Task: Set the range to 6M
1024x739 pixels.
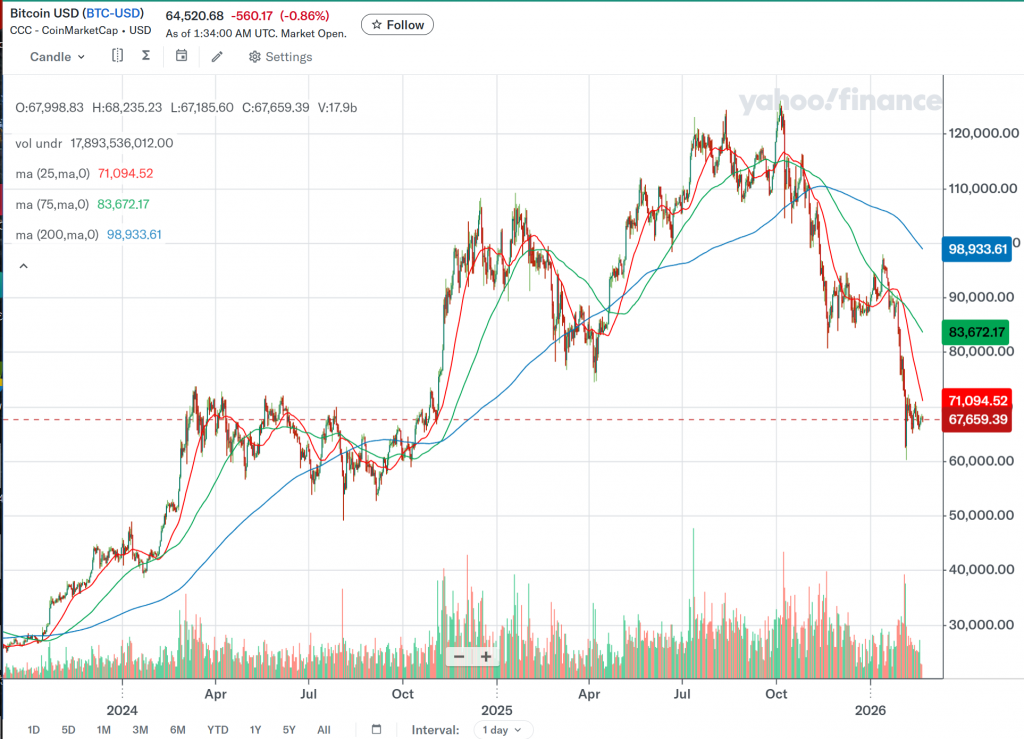Action: tap(178, 730)
